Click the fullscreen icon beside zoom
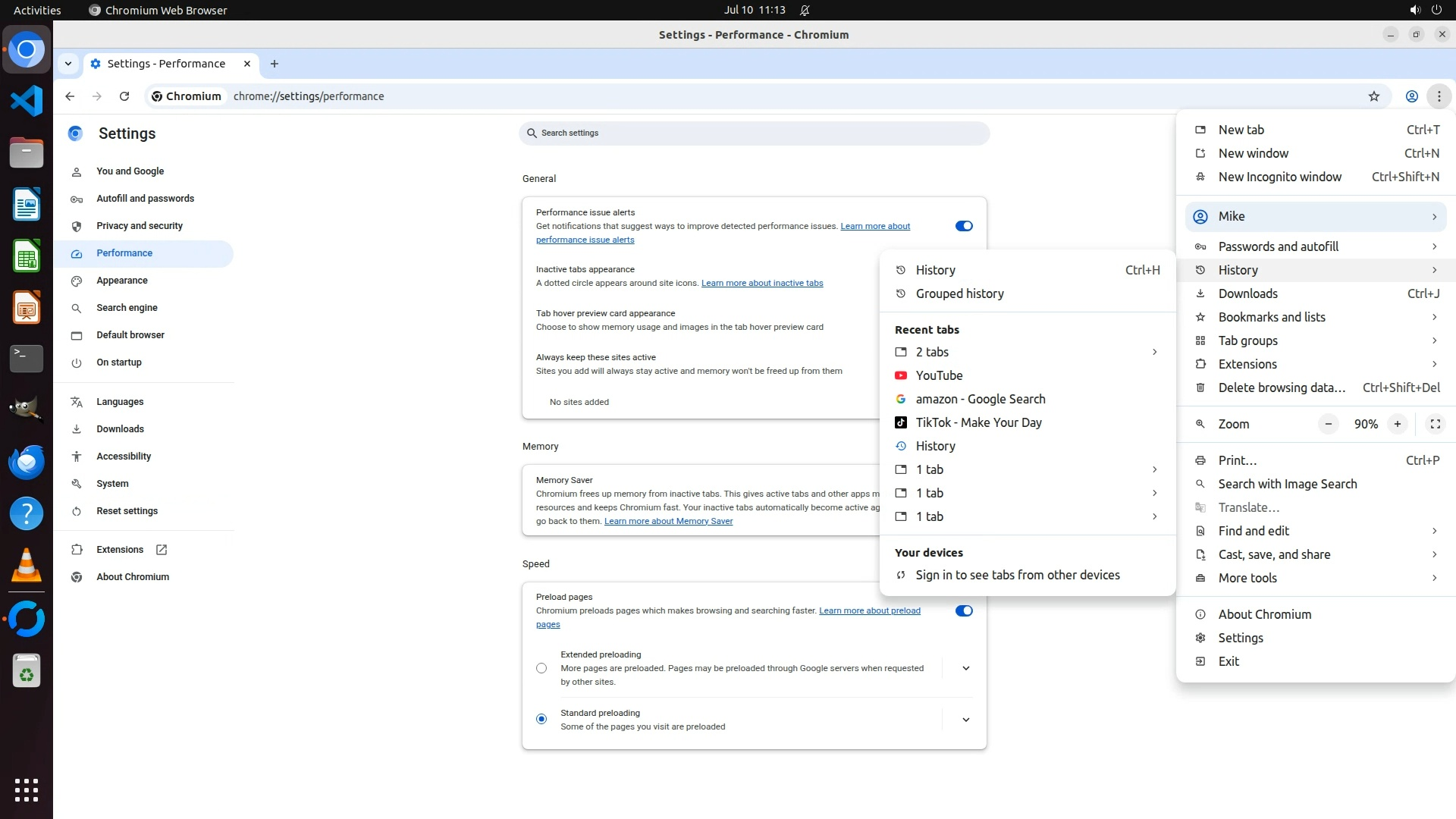The height and width of the screenshot is (819, 1456). pos(1435,424)
